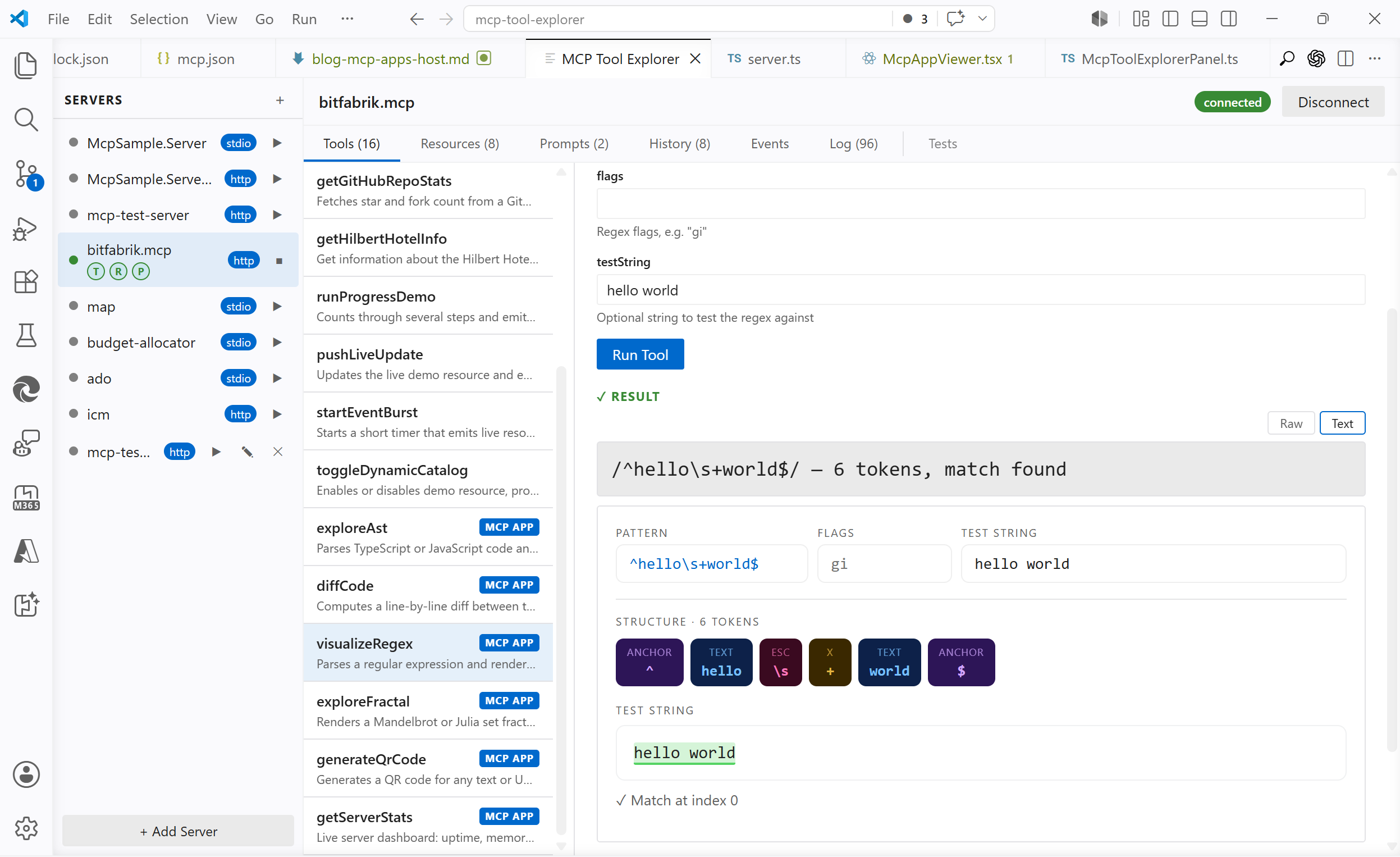
Task: Go back with the navigation arrow
Action: (417, 19)
